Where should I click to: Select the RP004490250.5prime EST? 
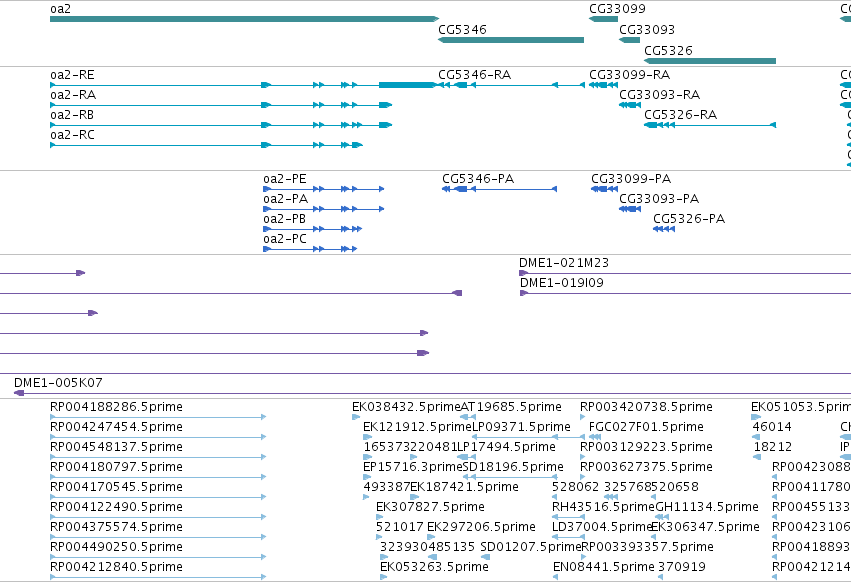click(158, 558)
